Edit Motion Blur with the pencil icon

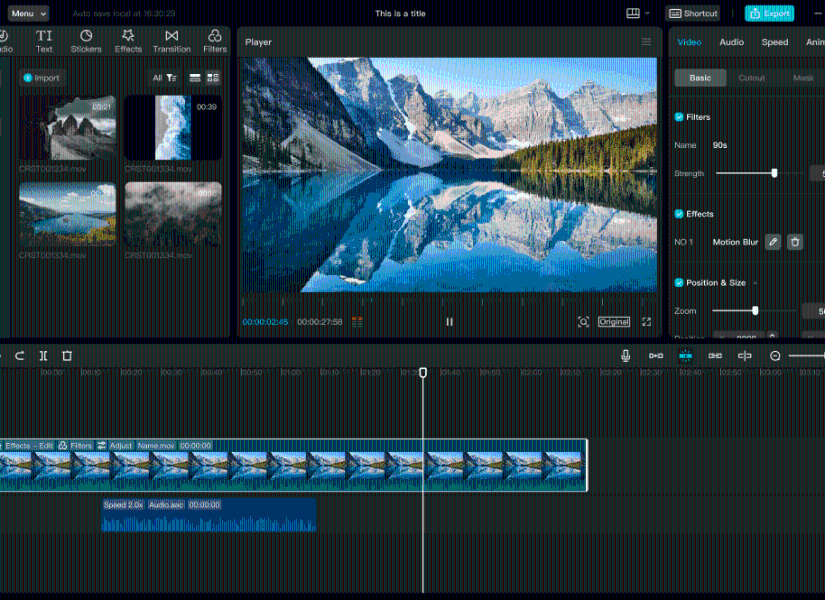(x=771, y=241)
